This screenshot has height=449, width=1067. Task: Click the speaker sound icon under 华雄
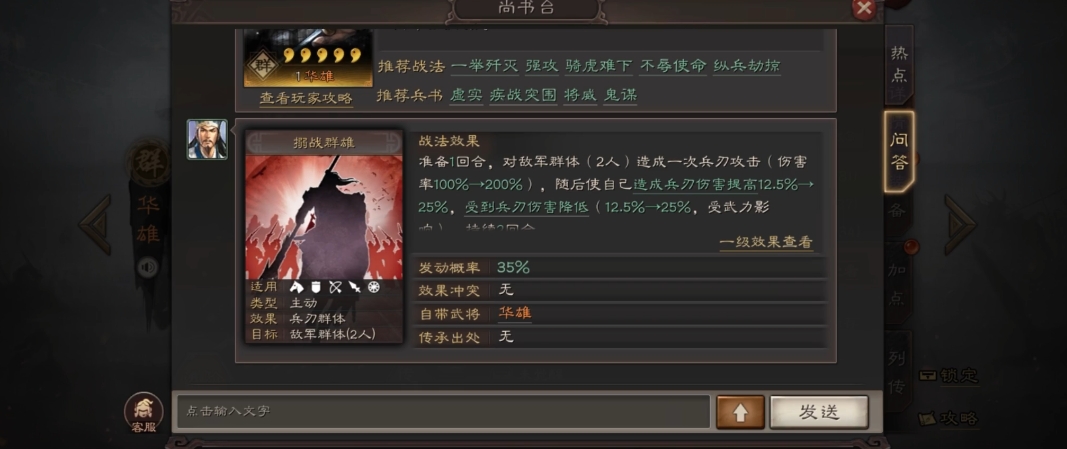click(147, 267)
